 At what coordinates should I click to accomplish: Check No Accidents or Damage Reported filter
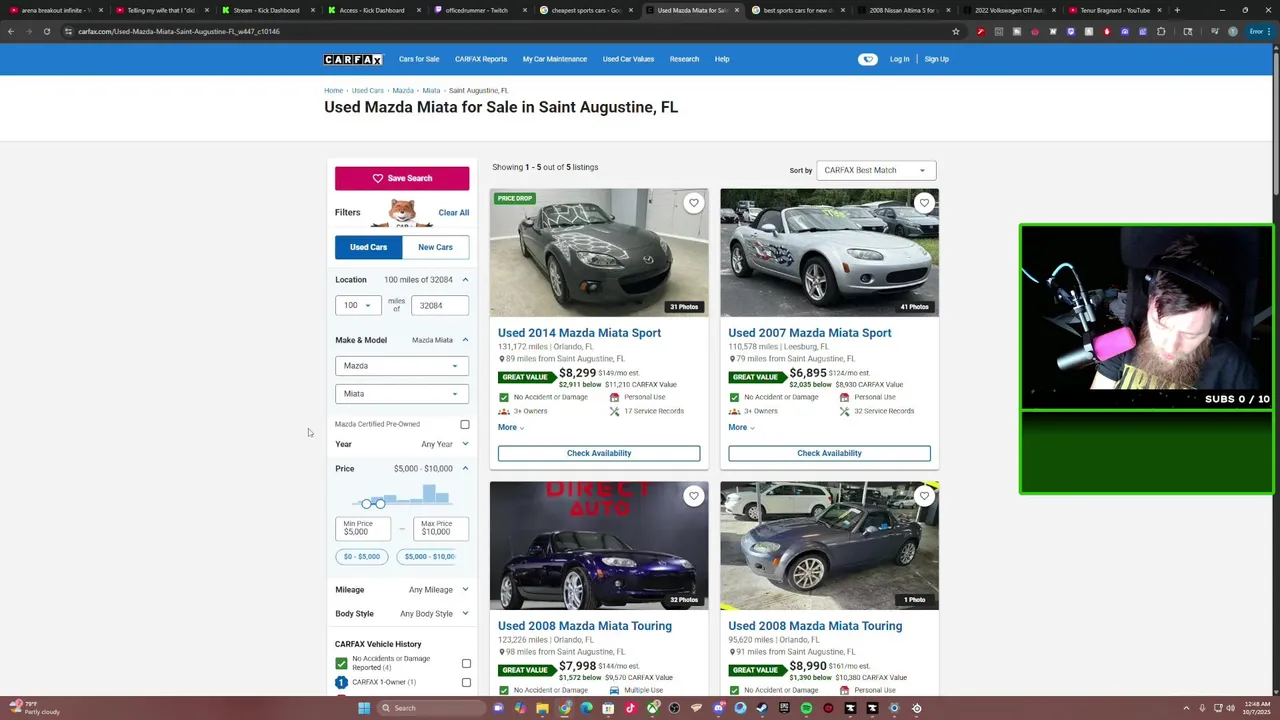pyautogui.click(x=466, y=663)
